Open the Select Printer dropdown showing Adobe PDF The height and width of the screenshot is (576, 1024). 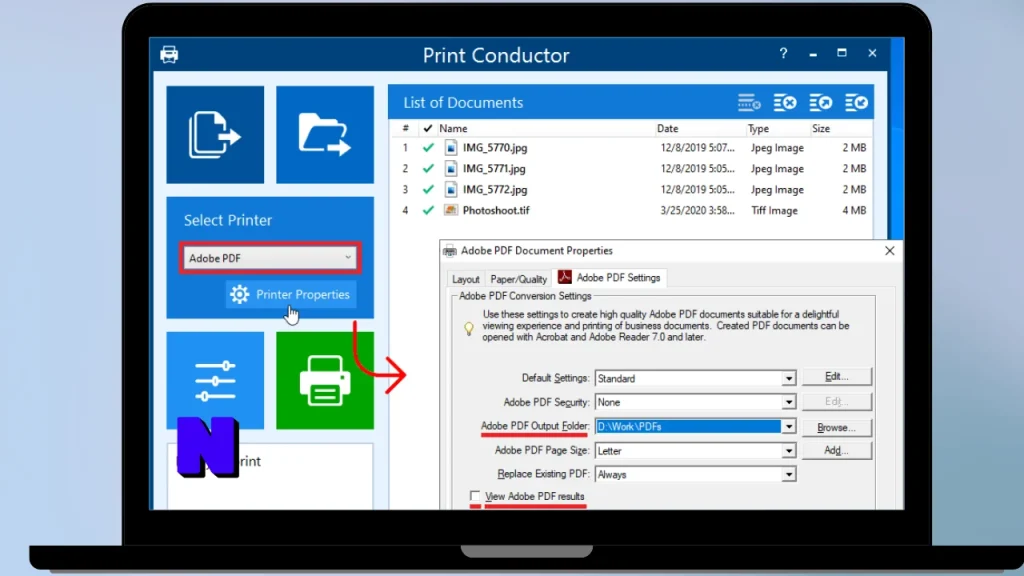270,258
